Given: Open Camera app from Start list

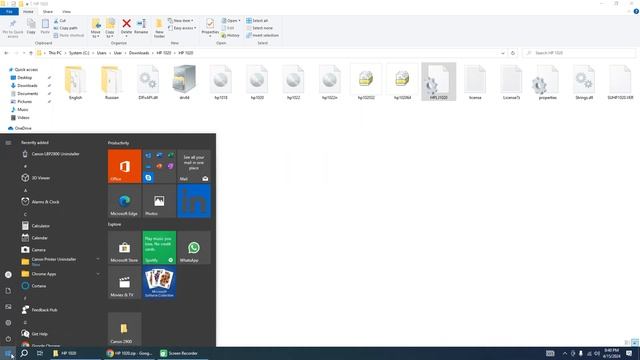Looking at the screenshot, I should pos(38,250).
